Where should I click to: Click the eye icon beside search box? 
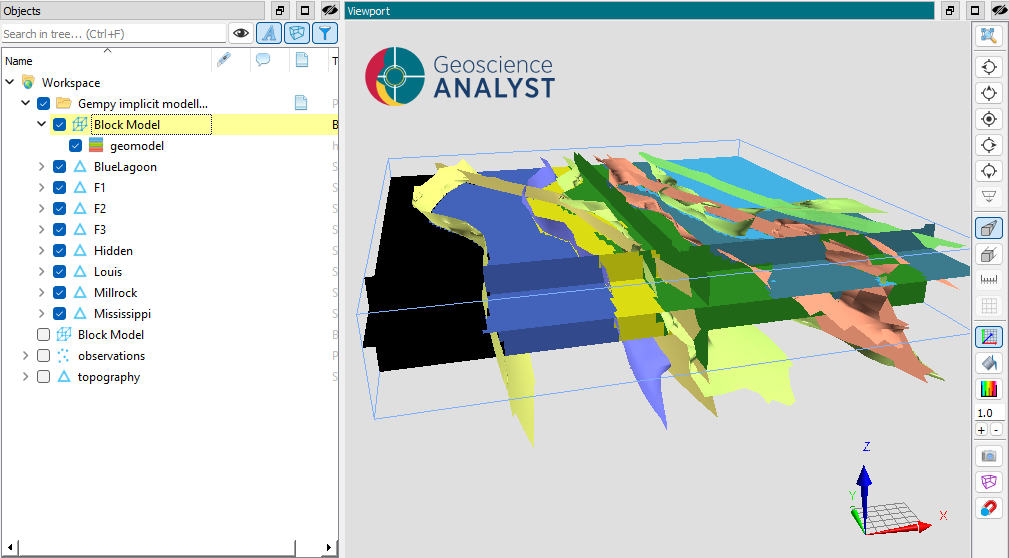(x=240, y=33)
